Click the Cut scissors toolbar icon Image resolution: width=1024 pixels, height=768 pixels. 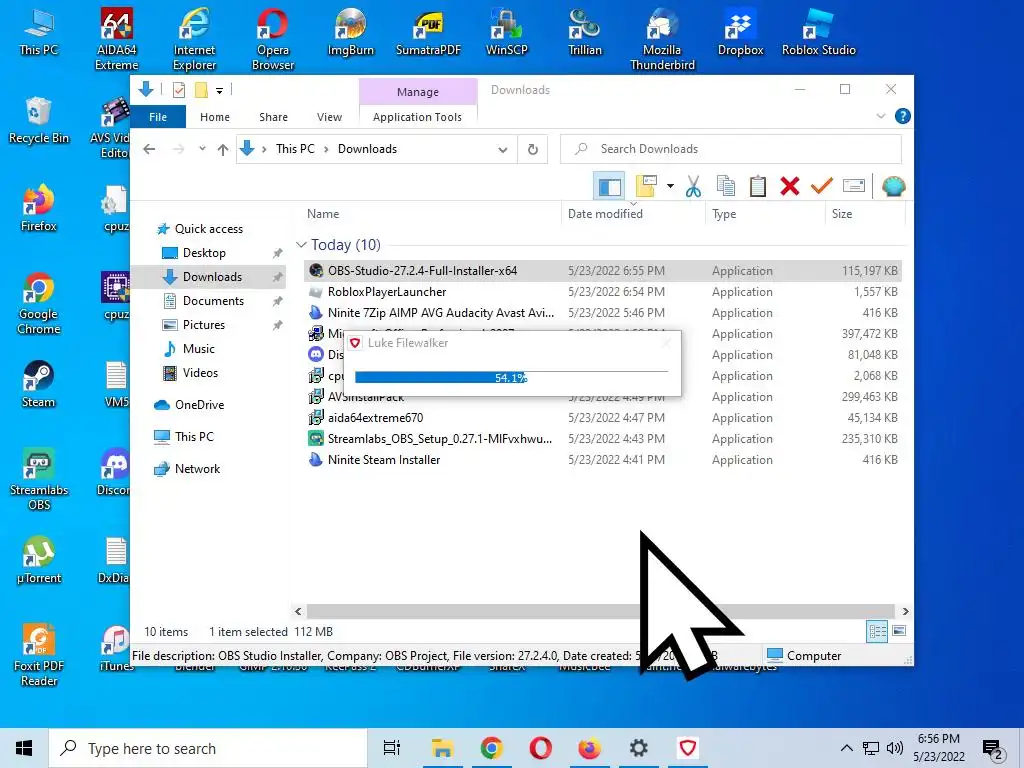693,187
